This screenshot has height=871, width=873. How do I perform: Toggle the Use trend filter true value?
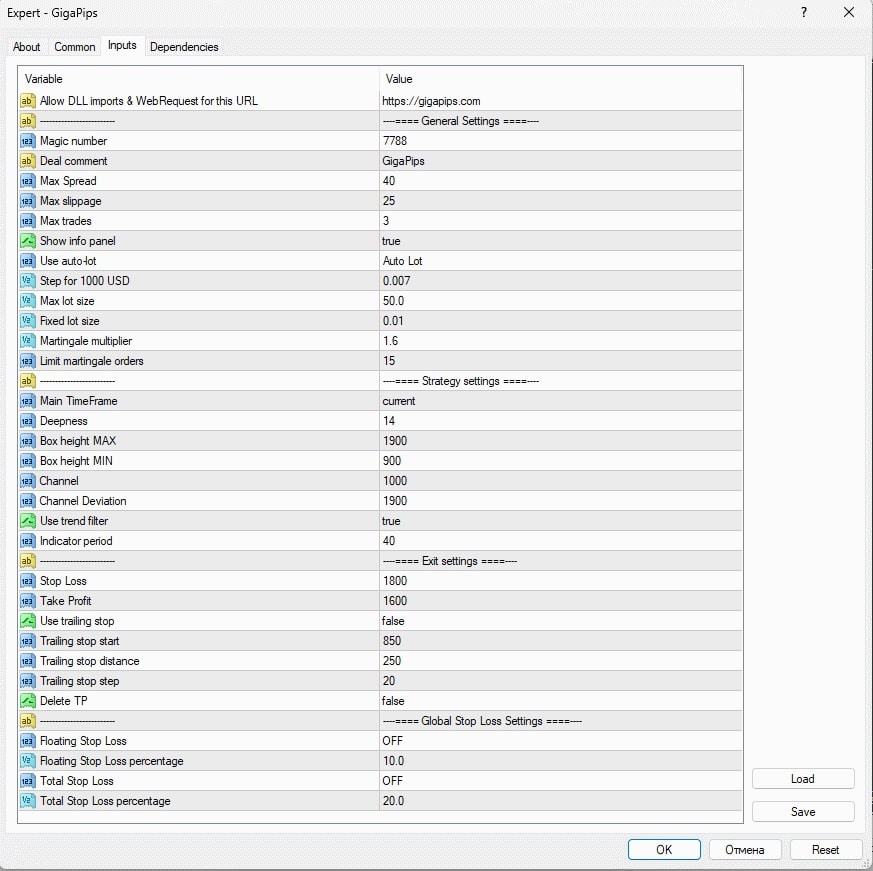(x=561, y=521)
